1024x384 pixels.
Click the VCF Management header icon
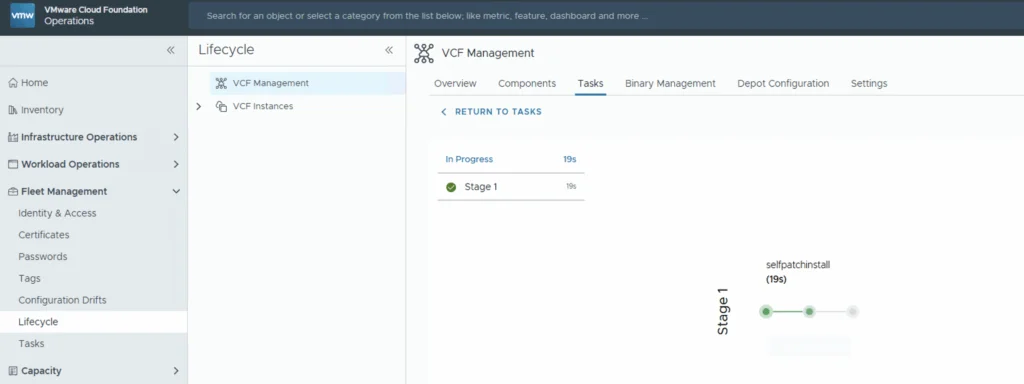pos(424,54)
